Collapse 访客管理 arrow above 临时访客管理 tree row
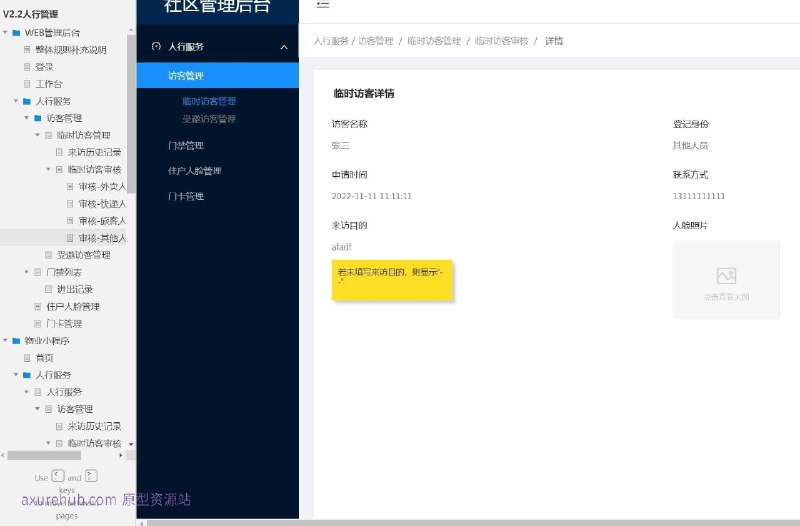The width and height of the screenshot is (800, 526). tap(27, 118)
